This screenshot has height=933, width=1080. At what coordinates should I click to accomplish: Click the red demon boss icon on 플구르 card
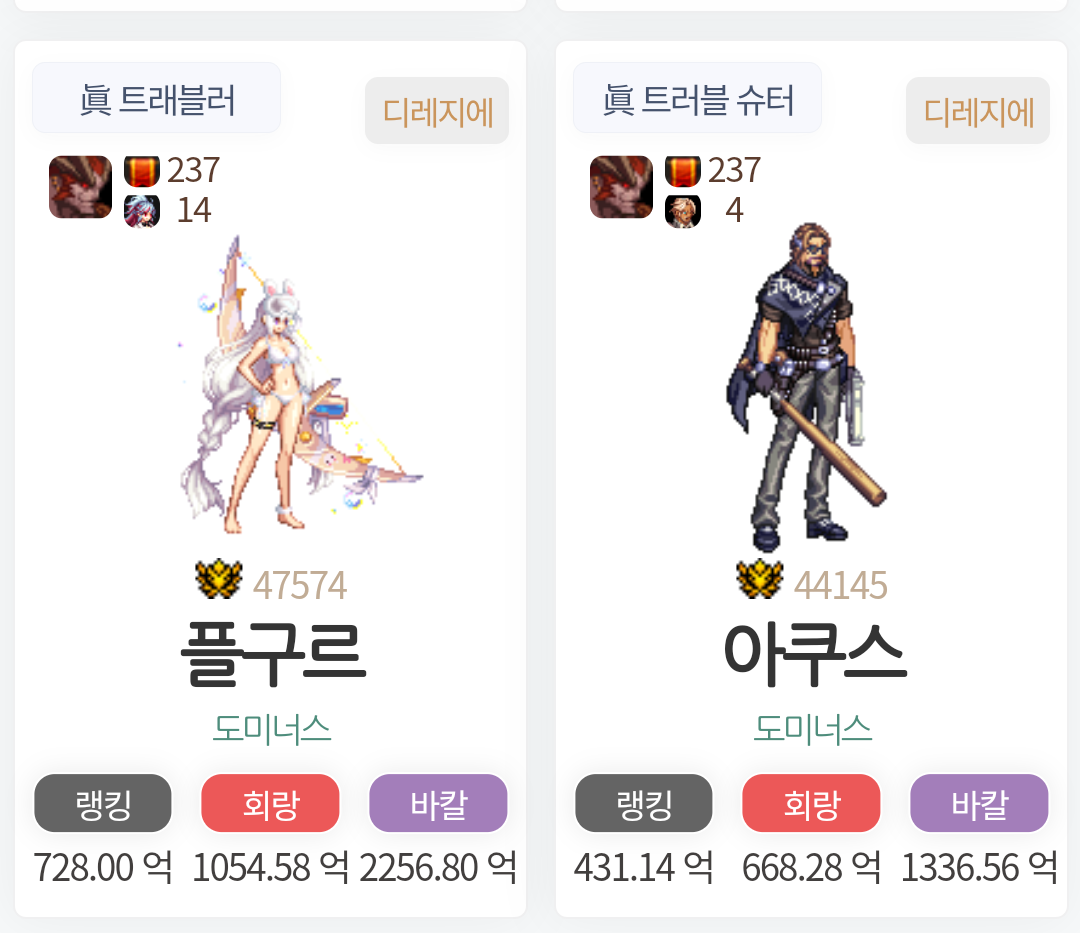point(81,187)
